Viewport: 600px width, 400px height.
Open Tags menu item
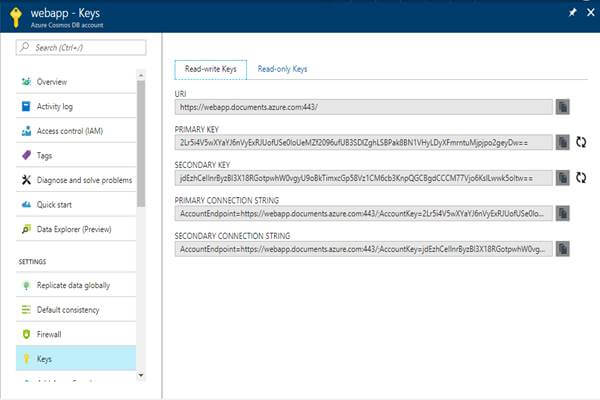coord(76,155)
